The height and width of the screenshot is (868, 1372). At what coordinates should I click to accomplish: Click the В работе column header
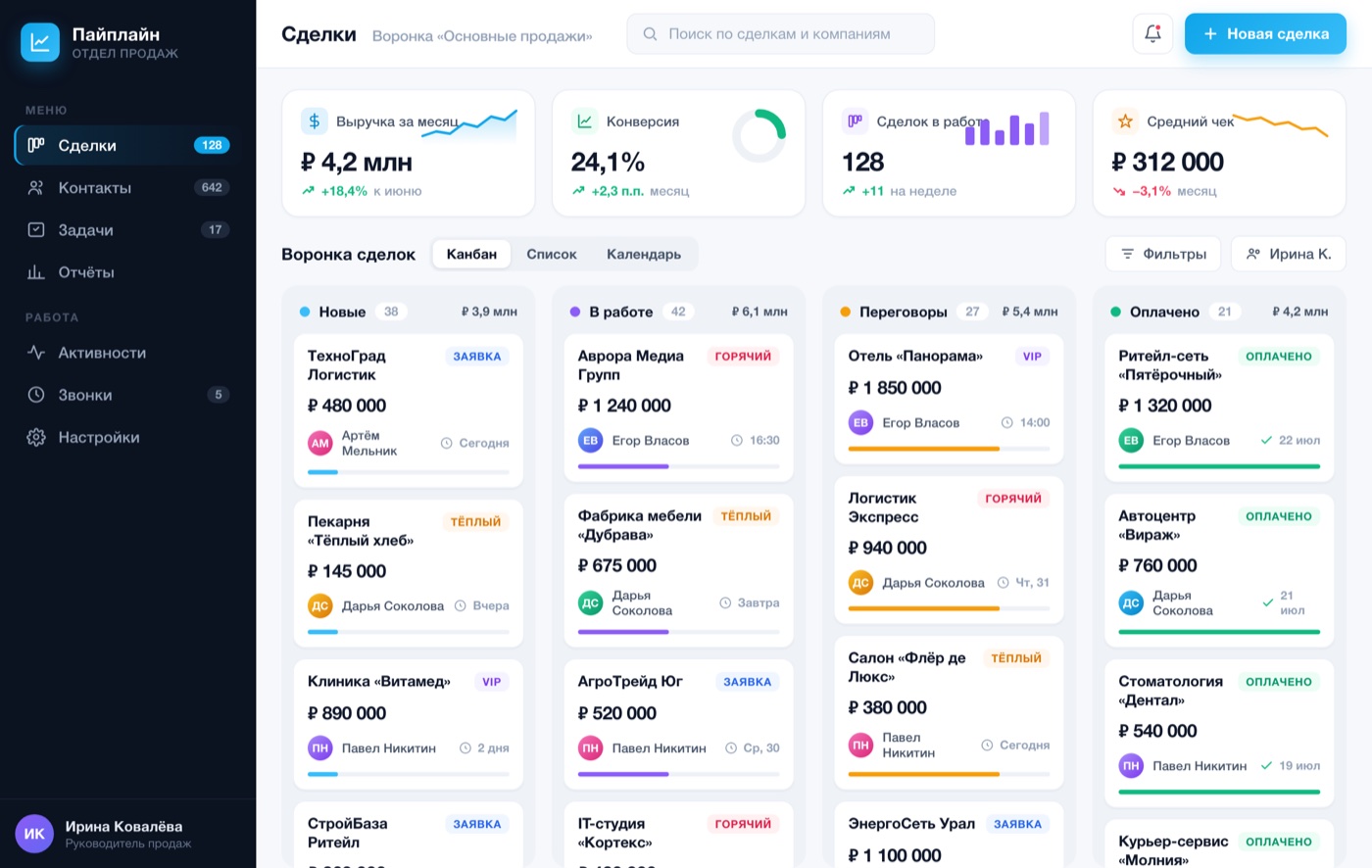pyautogui.click(x=678, y=312)
